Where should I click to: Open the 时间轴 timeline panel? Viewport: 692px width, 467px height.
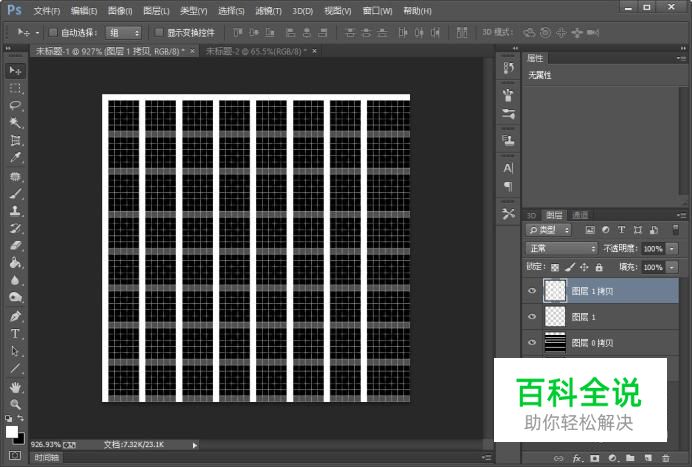tap(47, 458)
